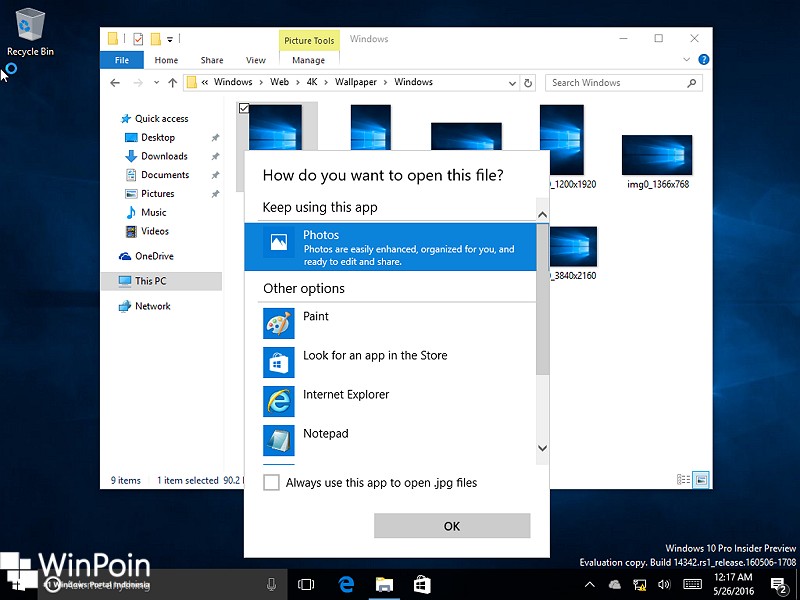Open Explorer help question mark icon
Screen dimensions: 800x600
(x=704, y=60)
